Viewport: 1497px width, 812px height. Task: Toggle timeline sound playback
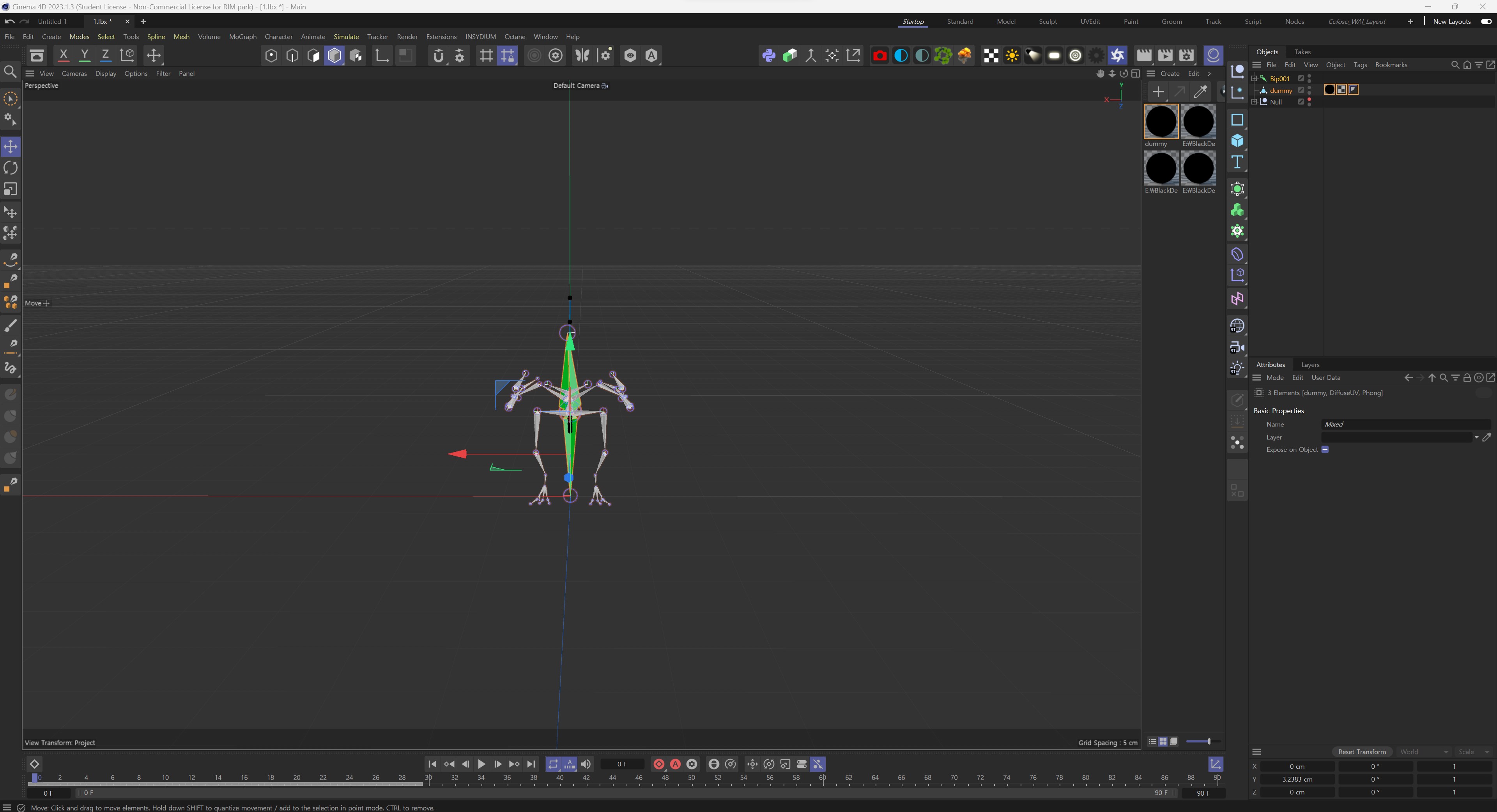[x=586, y=764]
